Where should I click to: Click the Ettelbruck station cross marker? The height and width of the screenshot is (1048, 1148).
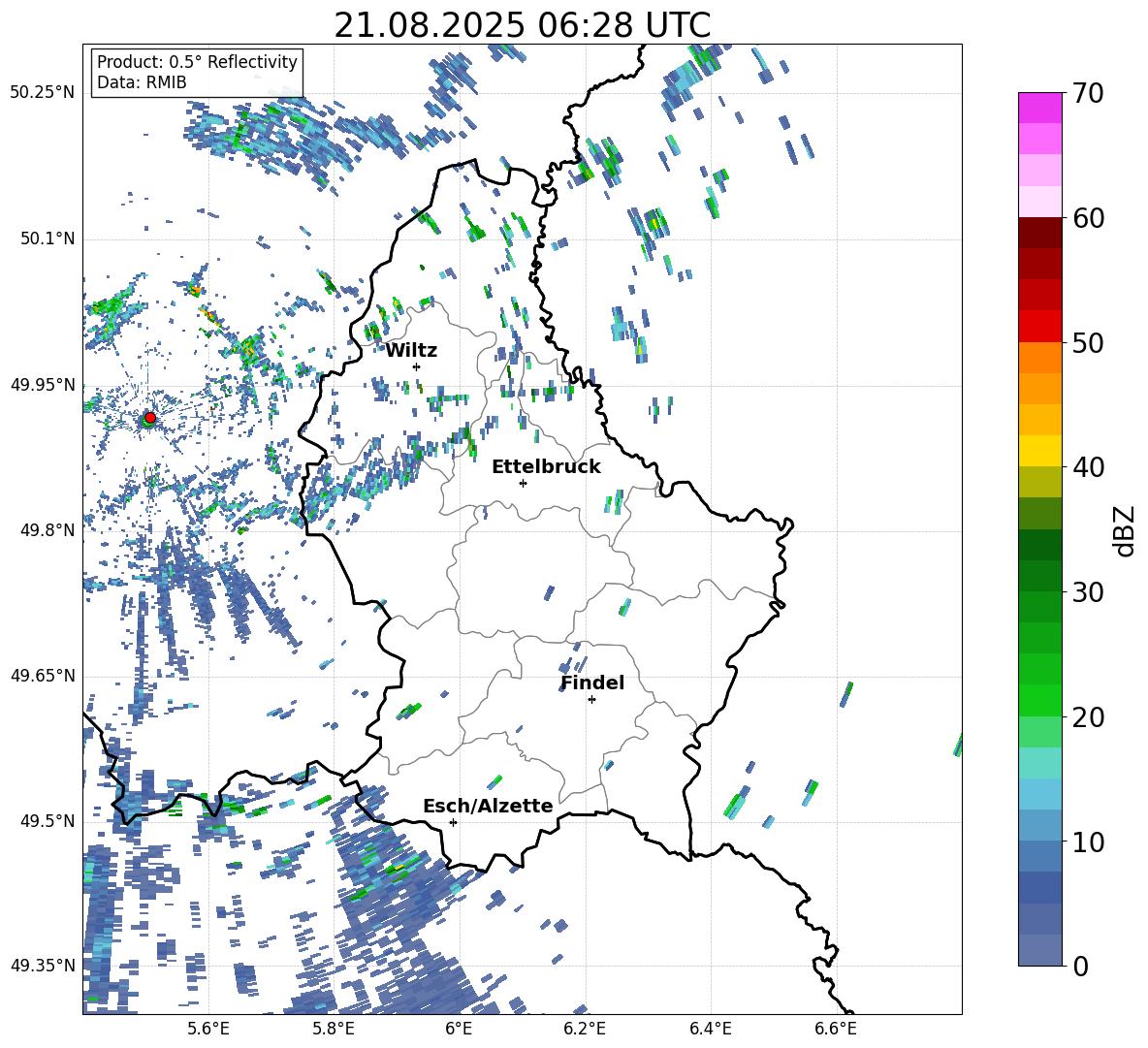(523, 483)
